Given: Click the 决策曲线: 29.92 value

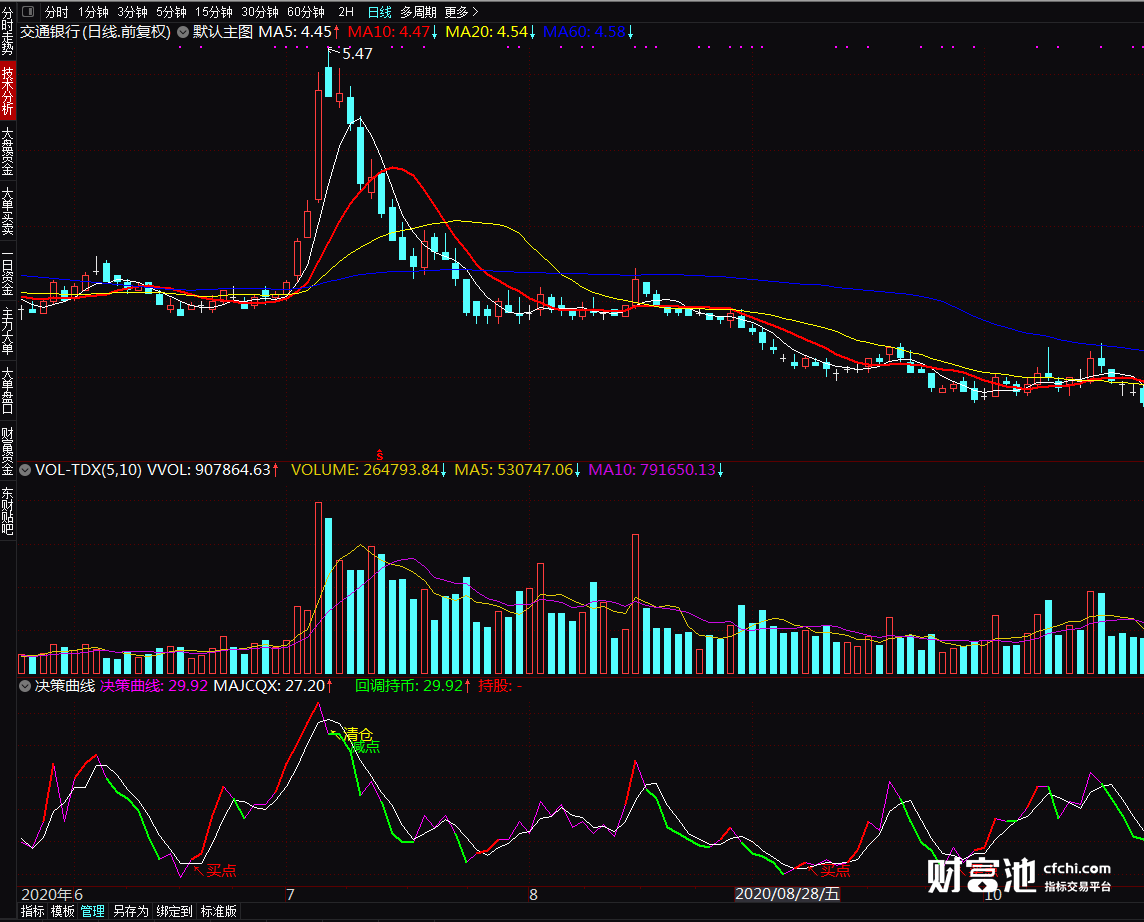Looking at the screenshot, I should [154, 686].
